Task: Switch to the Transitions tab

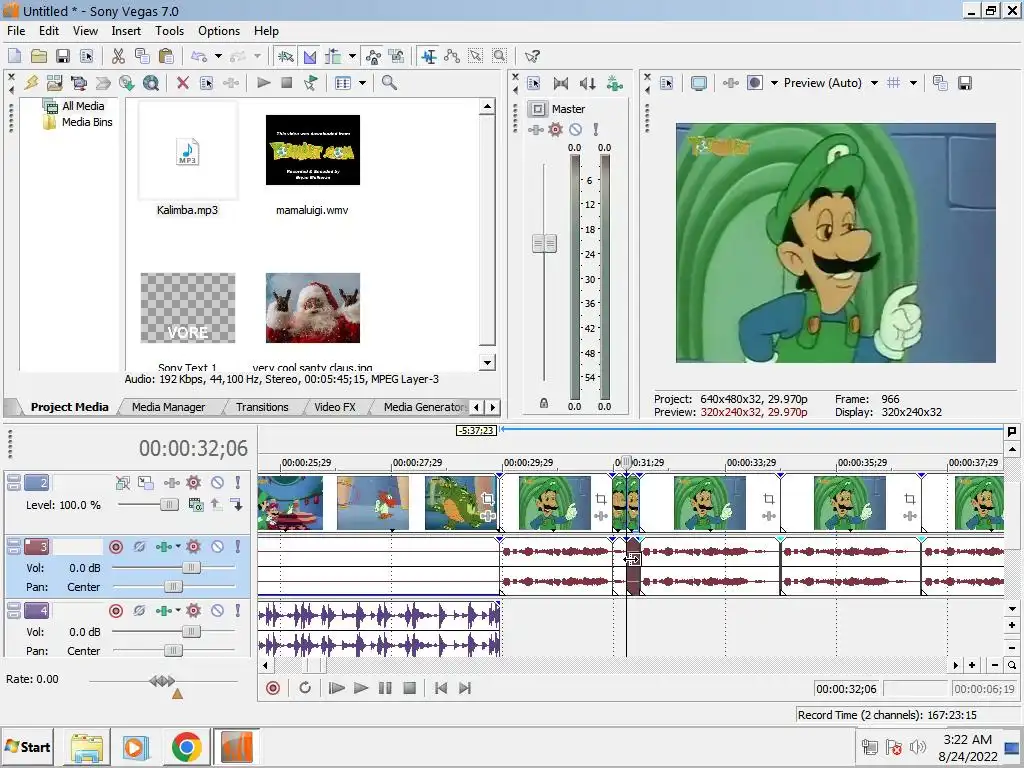Action: tap(262, 407)
